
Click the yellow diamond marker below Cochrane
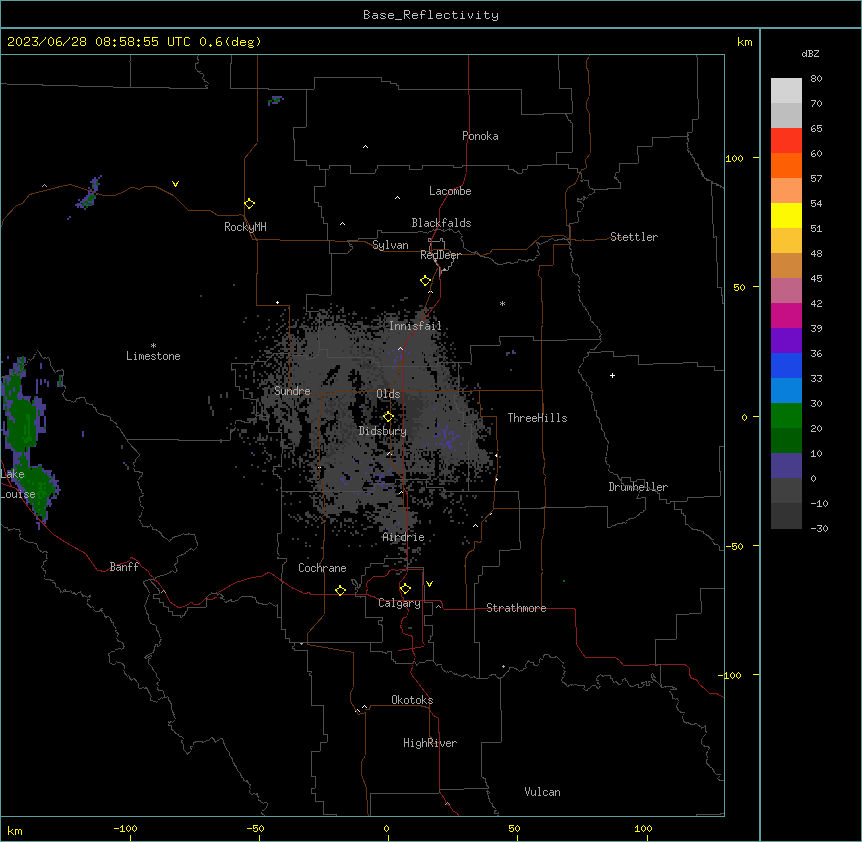(340, 590)
